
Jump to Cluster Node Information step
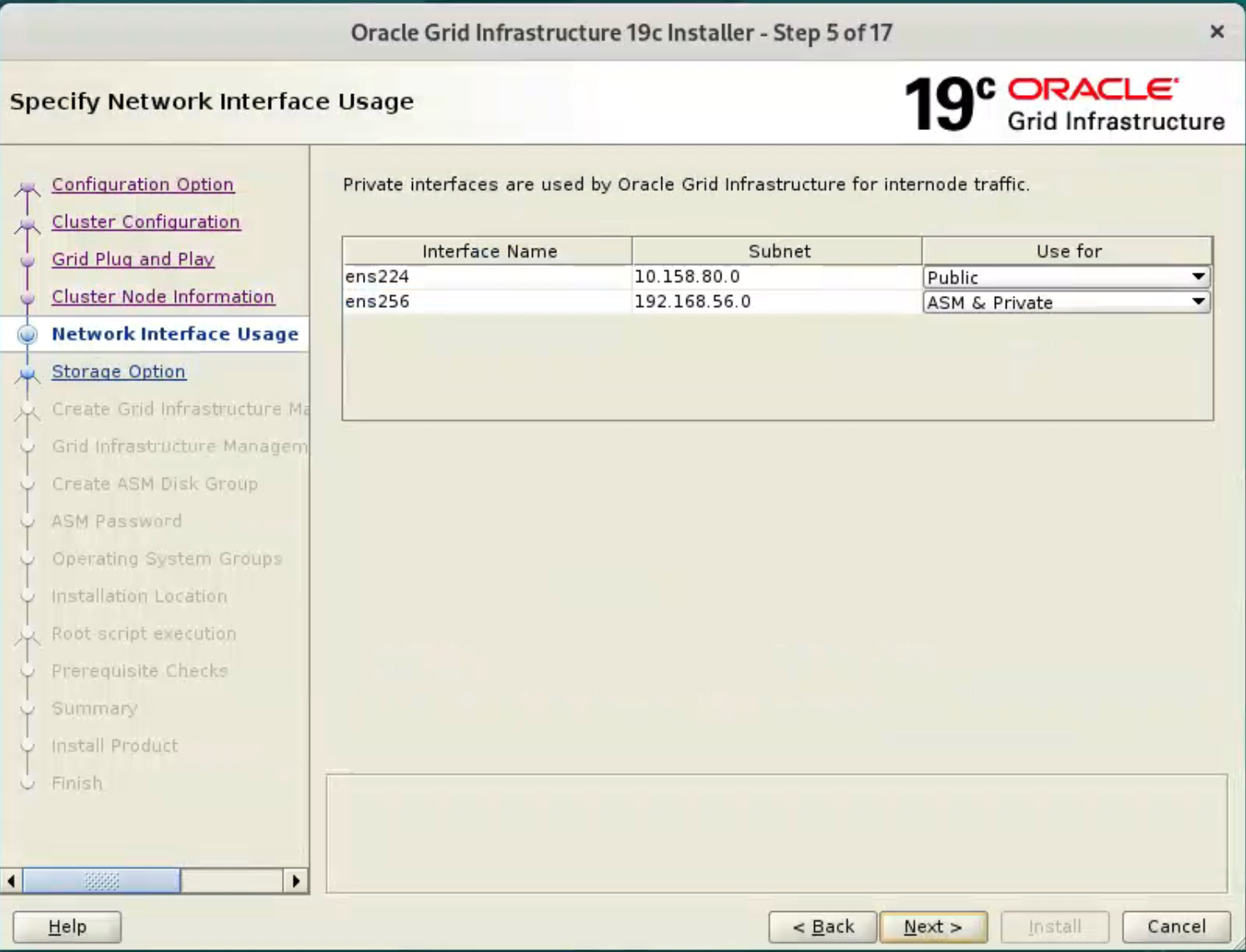[163, 297]
